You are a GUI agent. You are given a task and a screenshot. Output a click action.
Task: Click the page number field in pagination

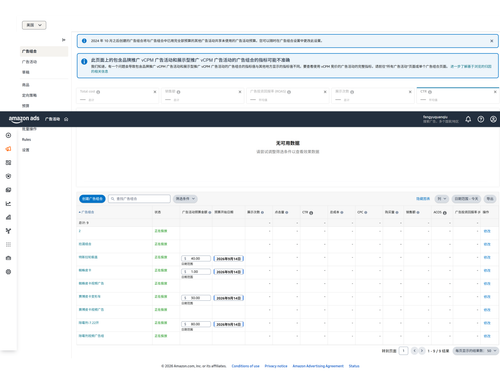click(403, 351)
